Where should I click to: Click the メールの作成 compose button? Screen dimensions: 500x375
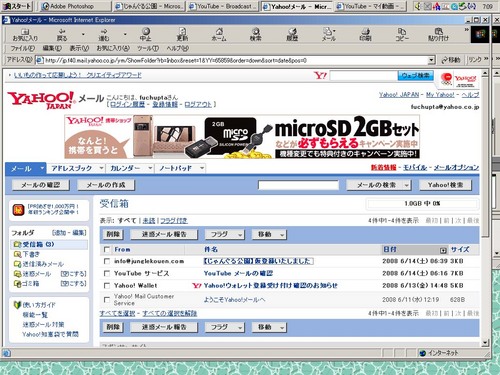106,185
